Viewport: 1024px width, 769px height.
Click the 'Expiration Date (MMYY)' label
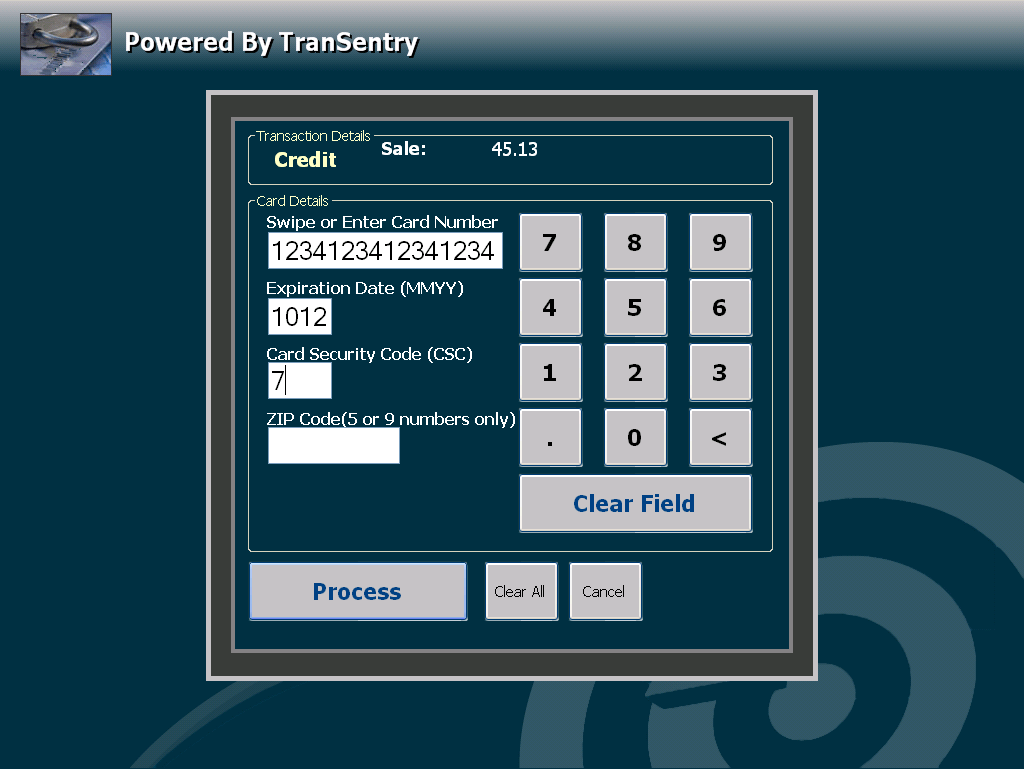[x=365, y=289]
